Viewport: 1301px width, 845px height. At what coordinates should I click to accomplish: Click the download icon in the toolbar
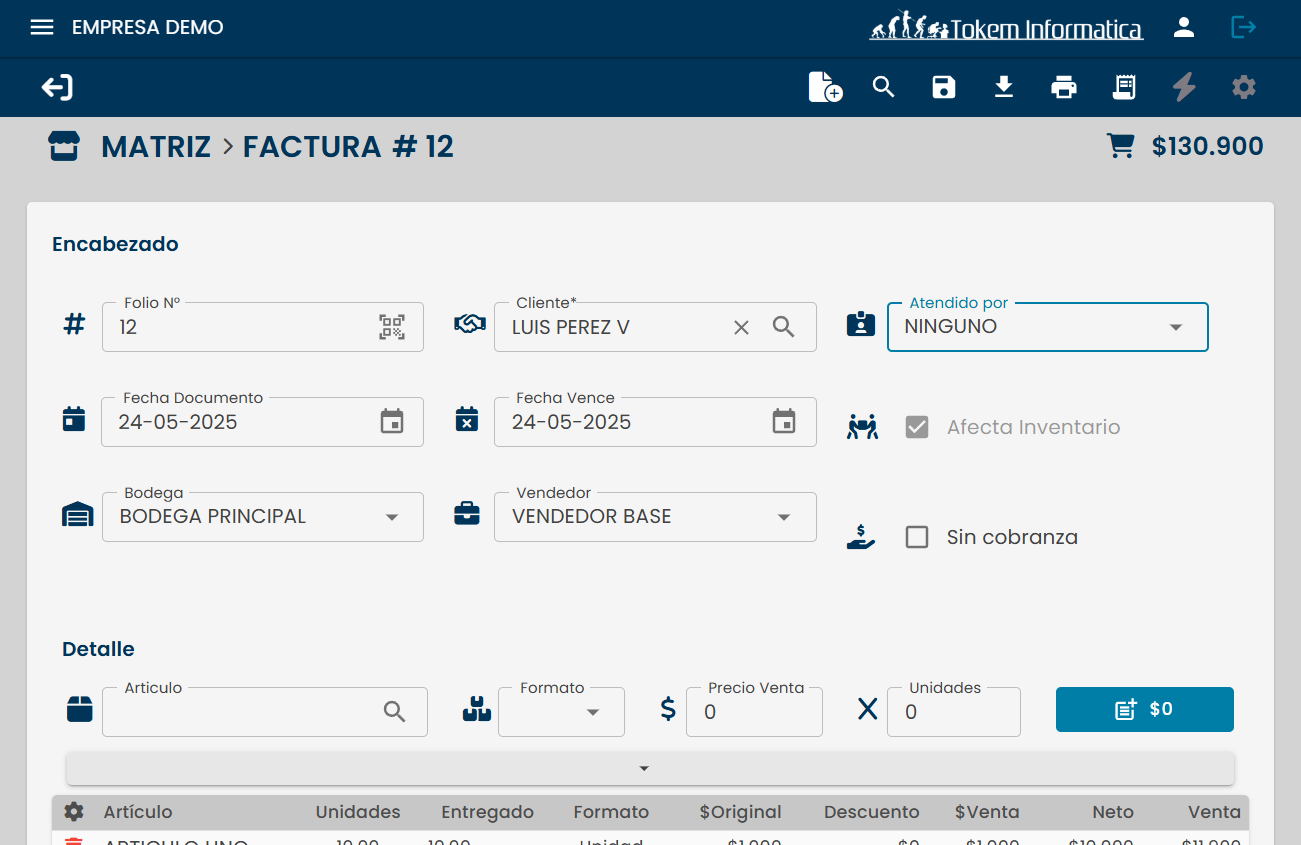tap(1004, 87)
